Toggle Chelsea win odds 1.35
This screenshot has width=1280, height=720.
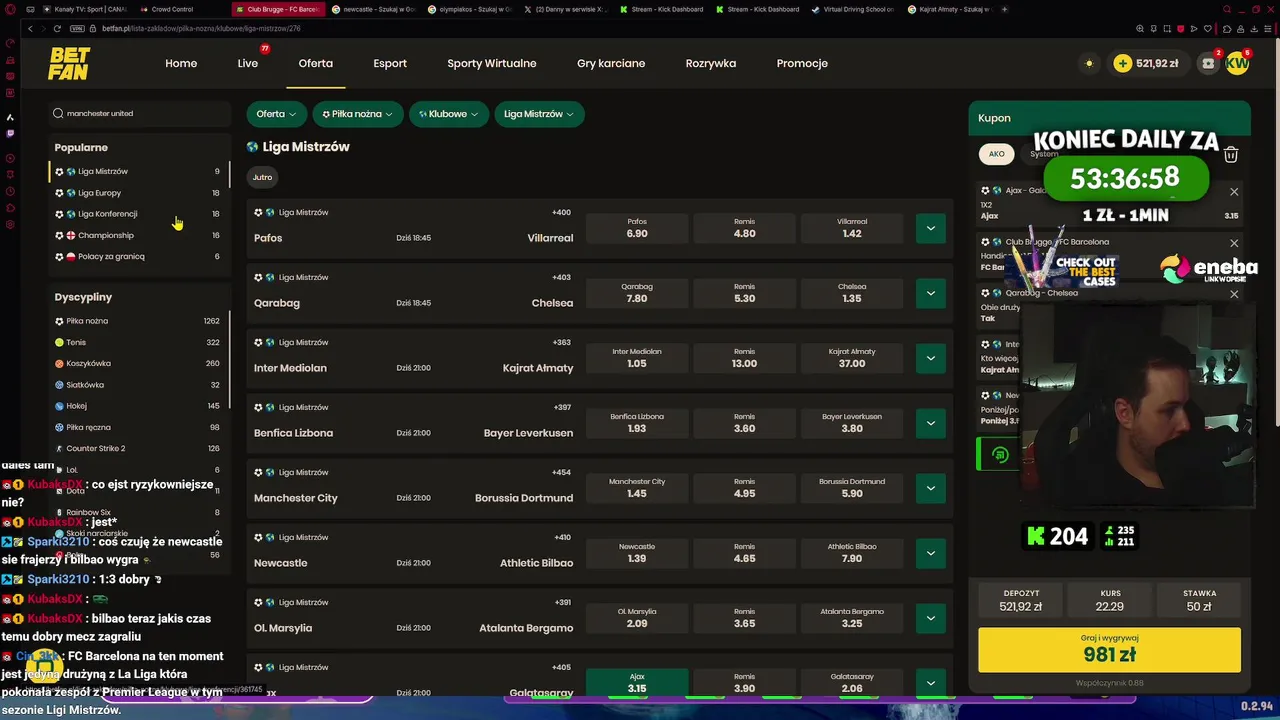pos(852,293)
